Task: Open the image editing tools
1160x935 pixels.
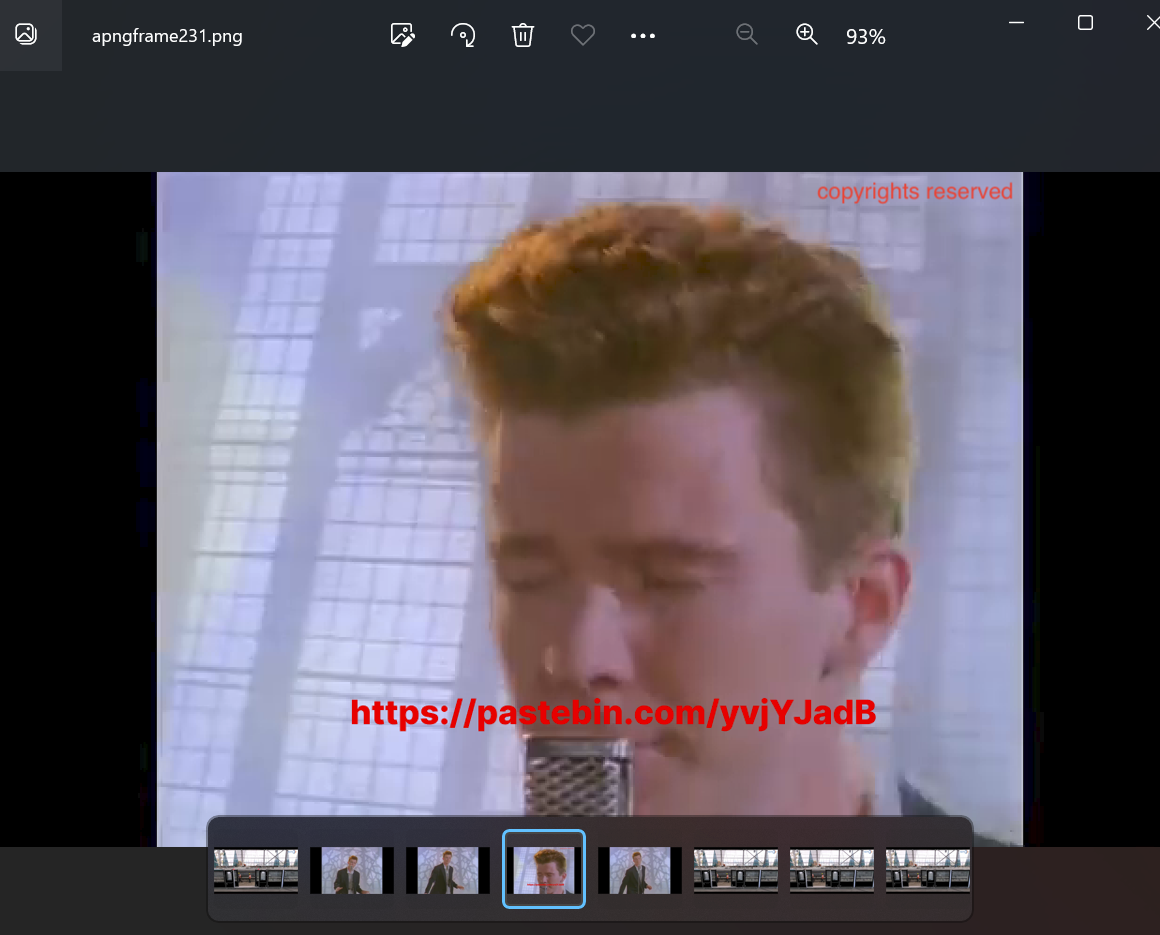Action: (402, 35)
